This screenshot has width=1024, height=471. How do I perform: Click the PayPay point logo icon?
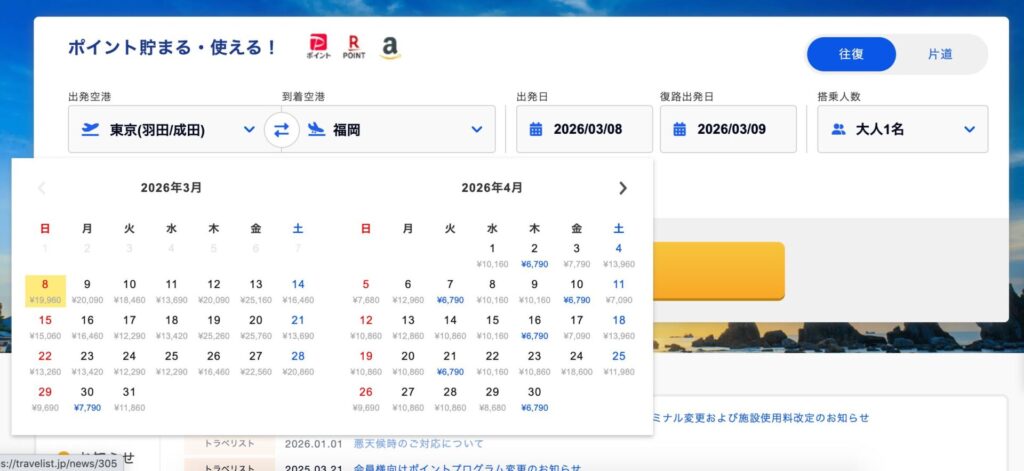click(x=318, y=48)
